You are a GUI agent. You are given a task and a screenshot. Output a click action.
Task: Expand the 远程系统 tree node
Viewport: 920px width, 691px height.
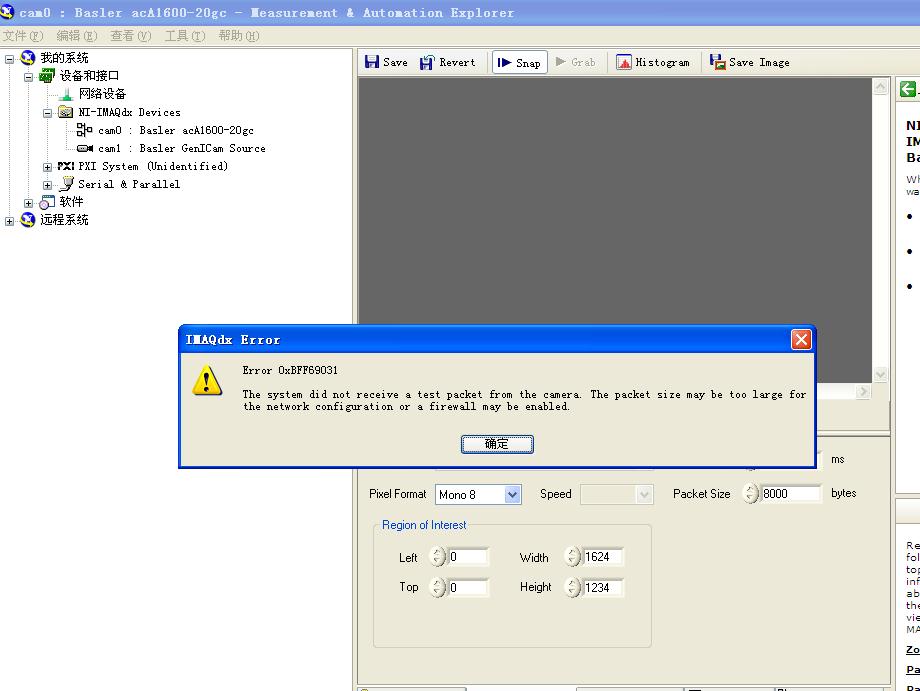pos(9,221)
